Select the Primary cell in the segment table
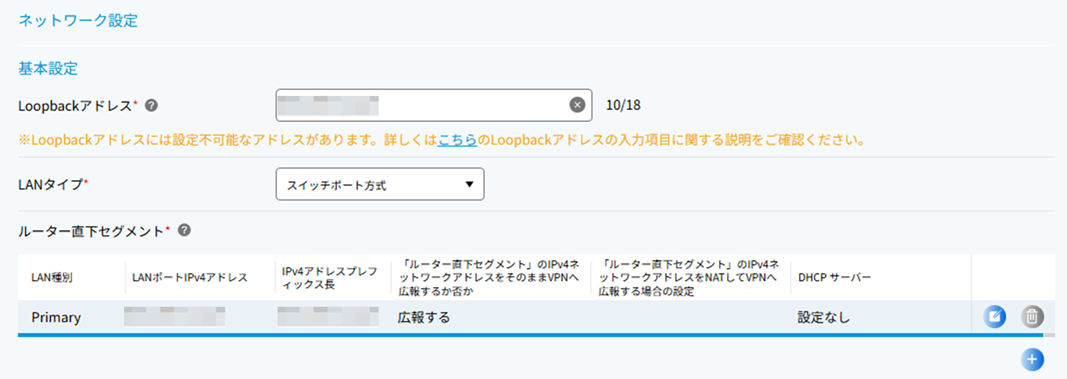This screenshot has width=1067, height=379. 56,318
